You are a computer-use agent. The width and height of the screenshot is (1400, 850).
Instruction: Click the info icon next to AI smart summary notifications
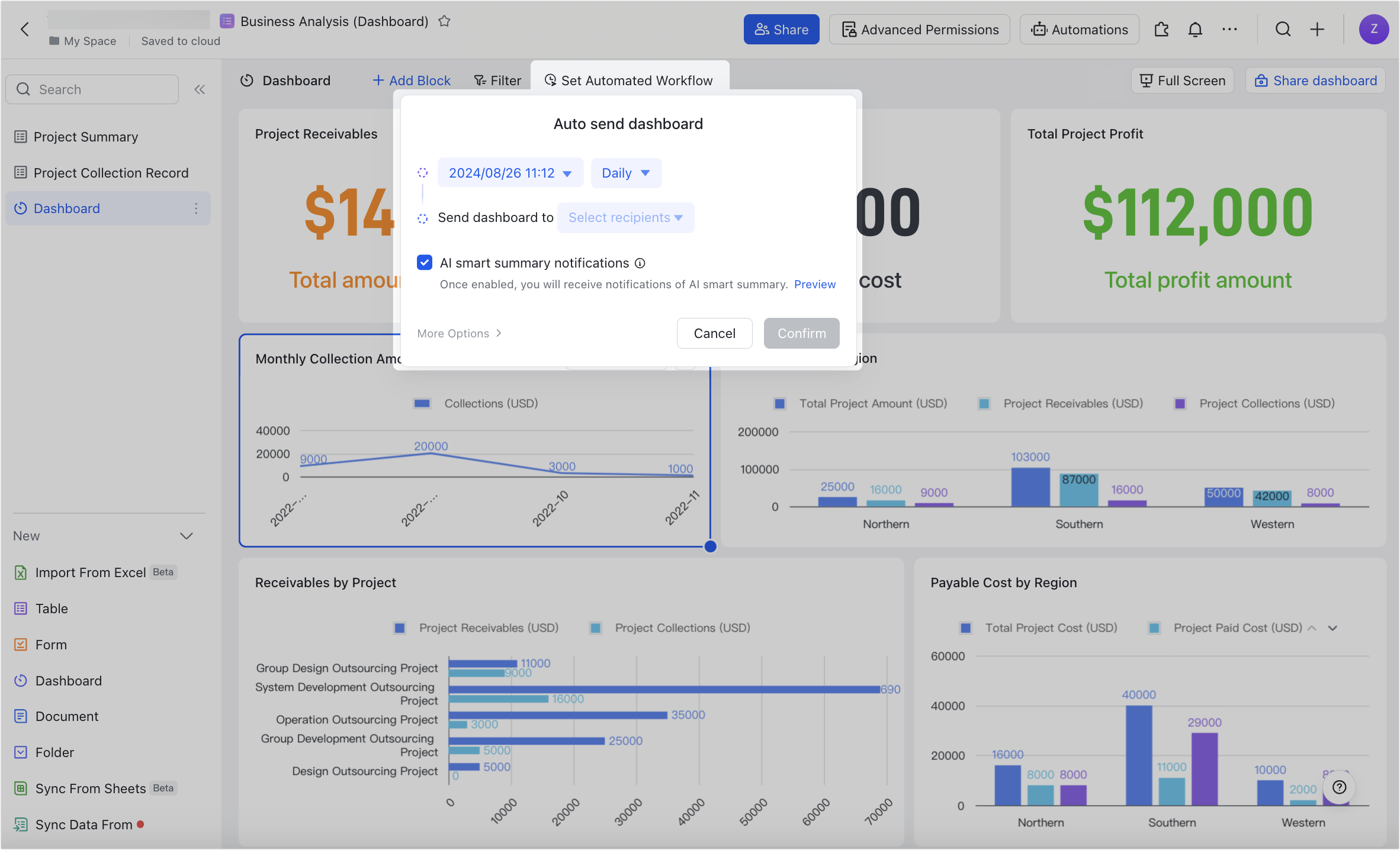point(640,263)
